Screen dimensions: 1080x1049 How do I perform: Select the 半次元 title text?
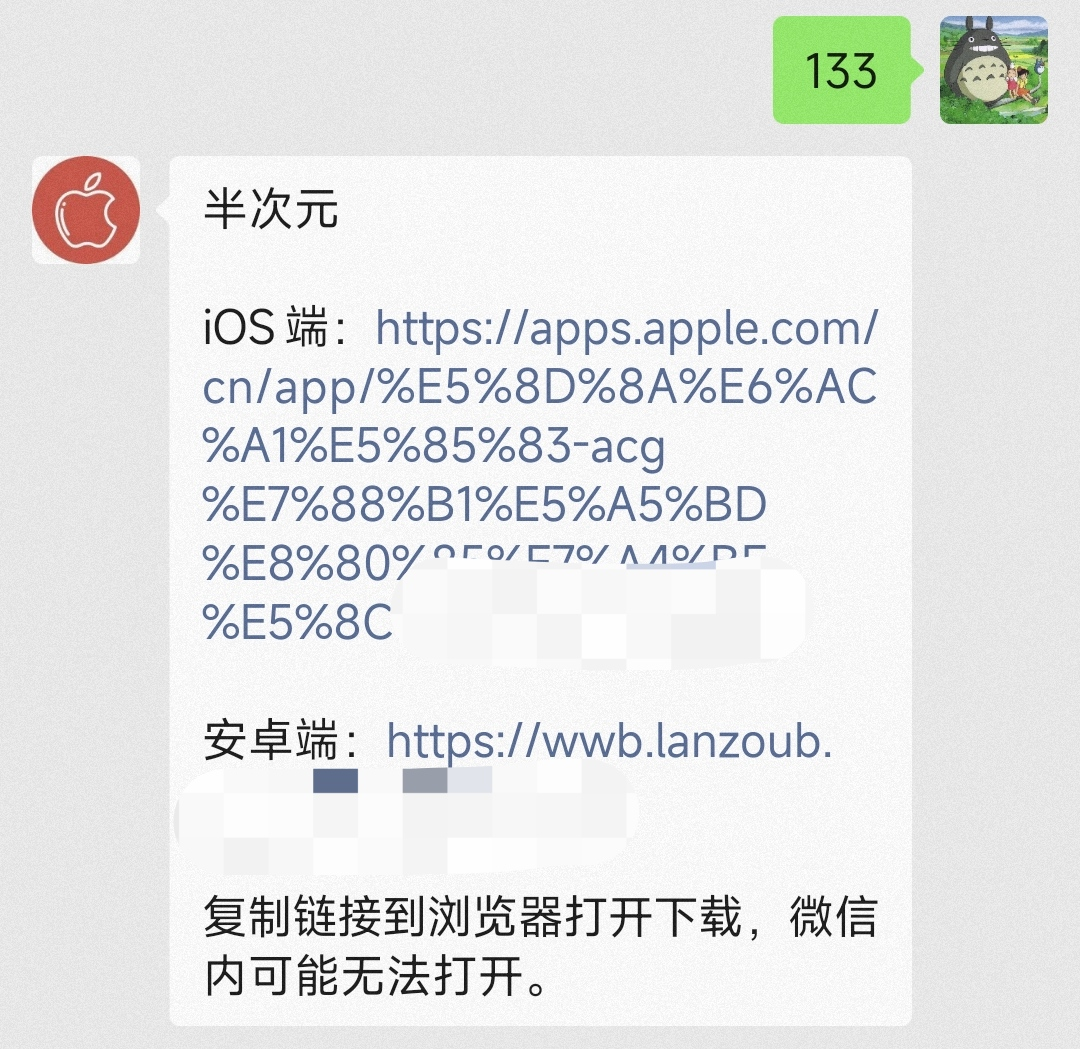click(x=271, y=209)
